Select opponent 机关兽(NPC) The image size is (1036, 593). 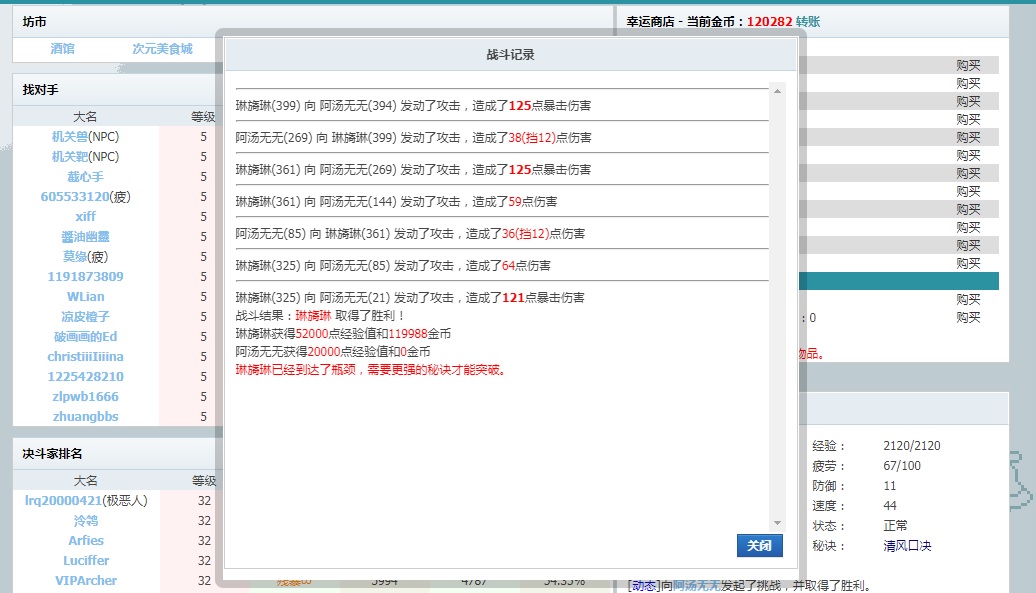[85, 137]
